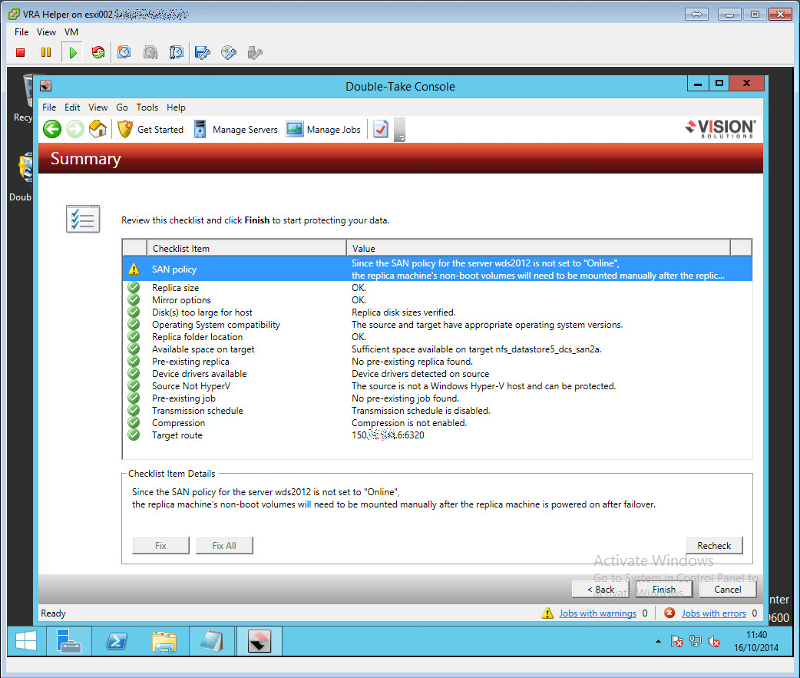Select the Device drivers available row
The height and width of the screenshot is (678, 800).
437,373
